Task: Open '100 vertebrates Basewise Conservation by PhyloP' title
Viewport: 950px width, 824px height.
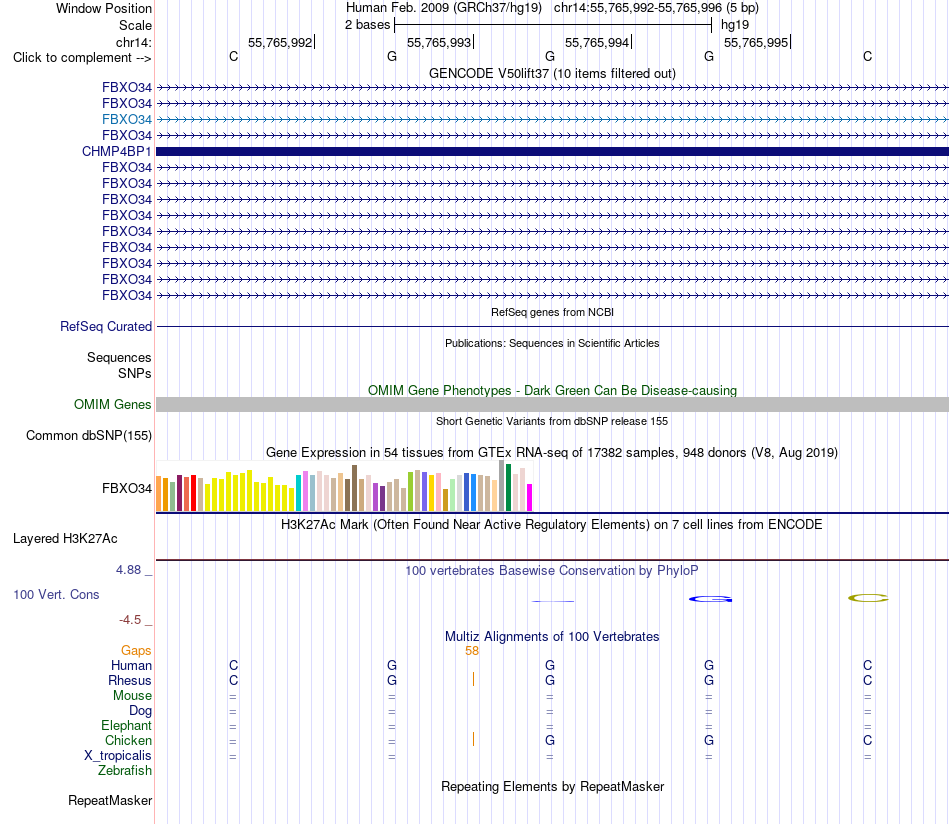Action: click(552, 571)
